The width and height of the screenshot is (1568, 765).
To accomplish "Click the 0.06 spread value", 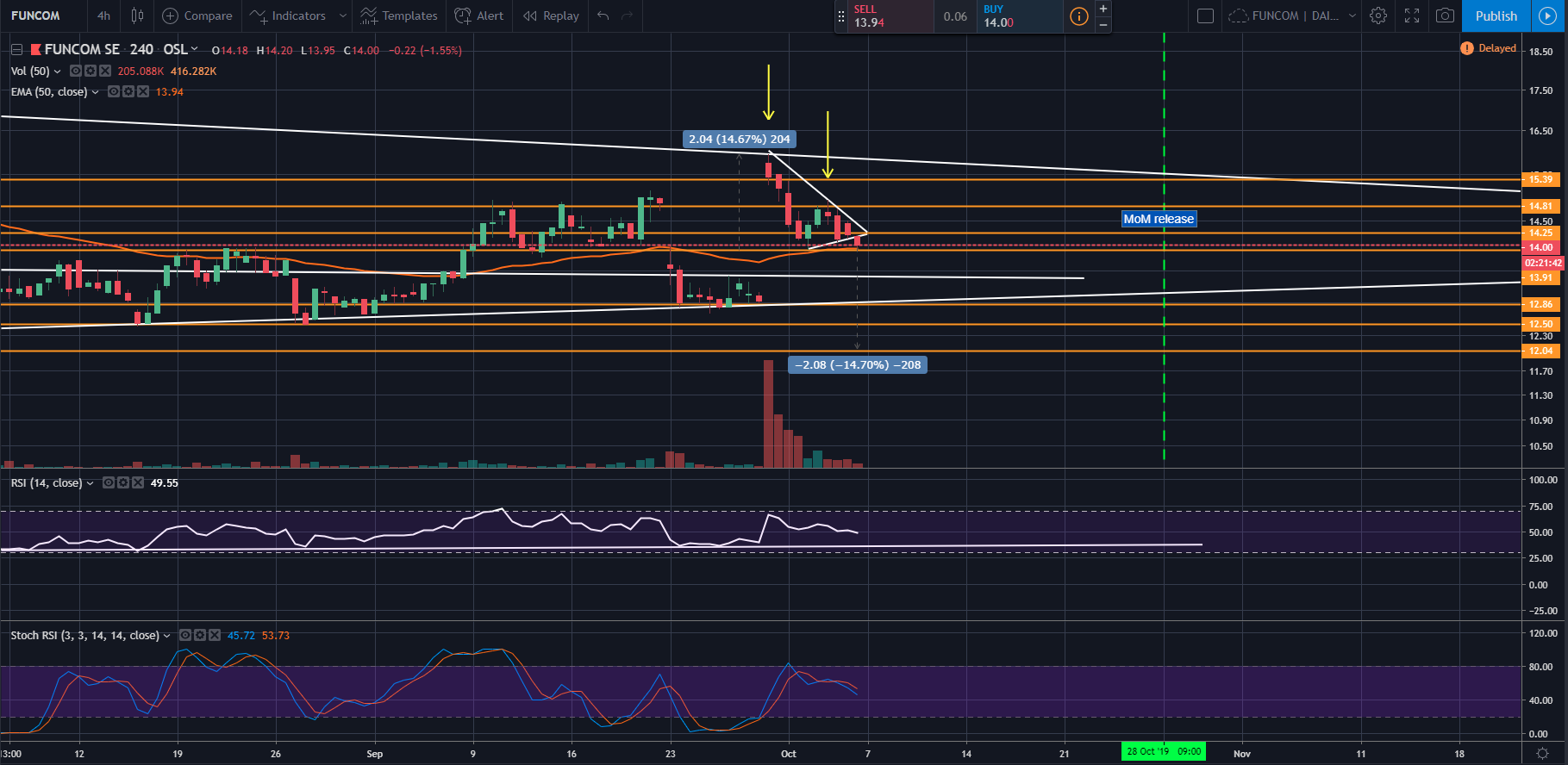I will [955, 16].
